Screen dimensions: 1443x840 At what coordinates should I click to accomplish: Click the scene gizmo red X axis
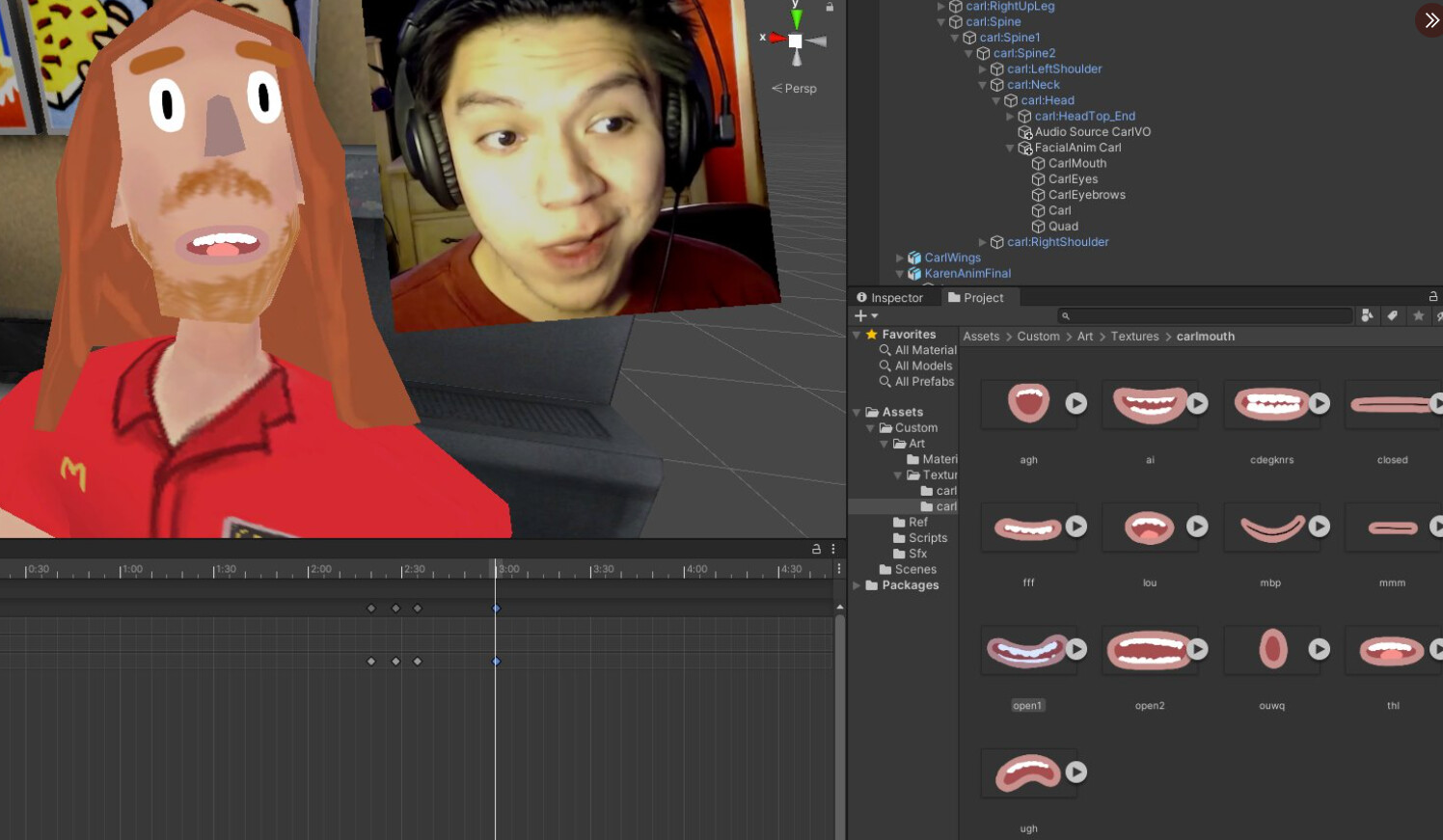(x=776, y=39)
